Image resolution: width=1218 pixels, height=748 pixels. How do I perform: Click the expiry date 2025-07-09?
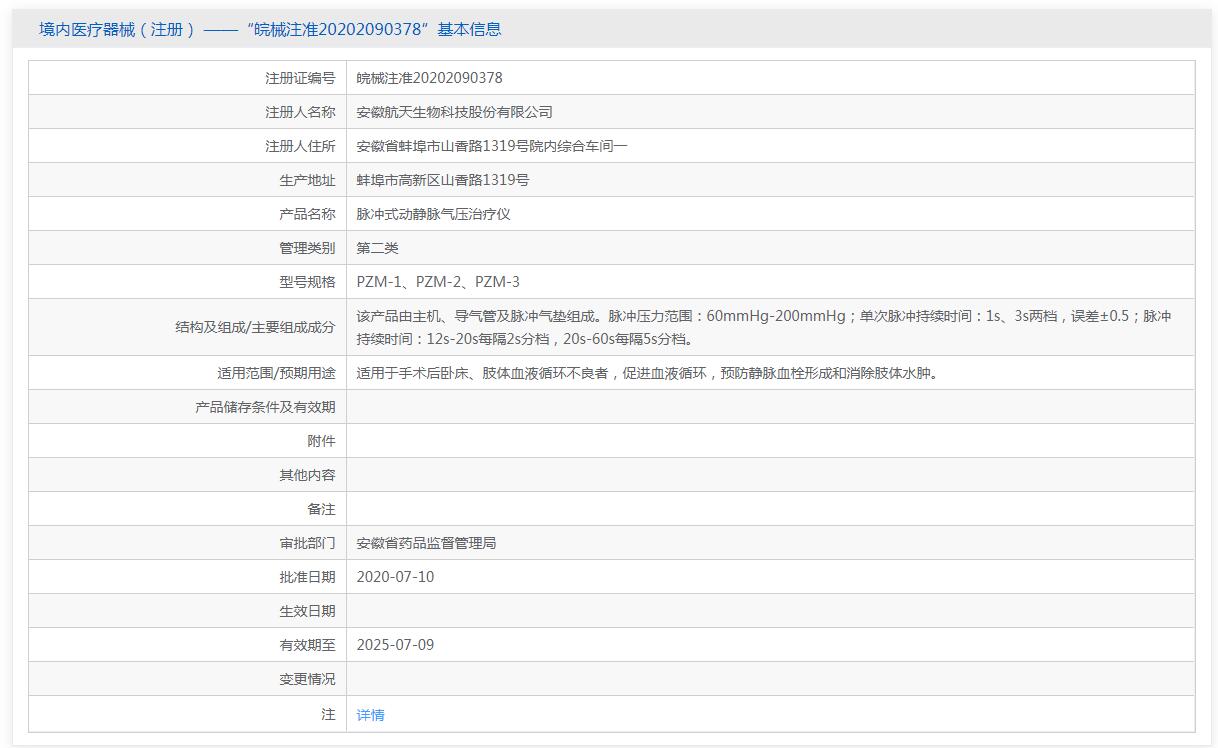coord(395,645)
